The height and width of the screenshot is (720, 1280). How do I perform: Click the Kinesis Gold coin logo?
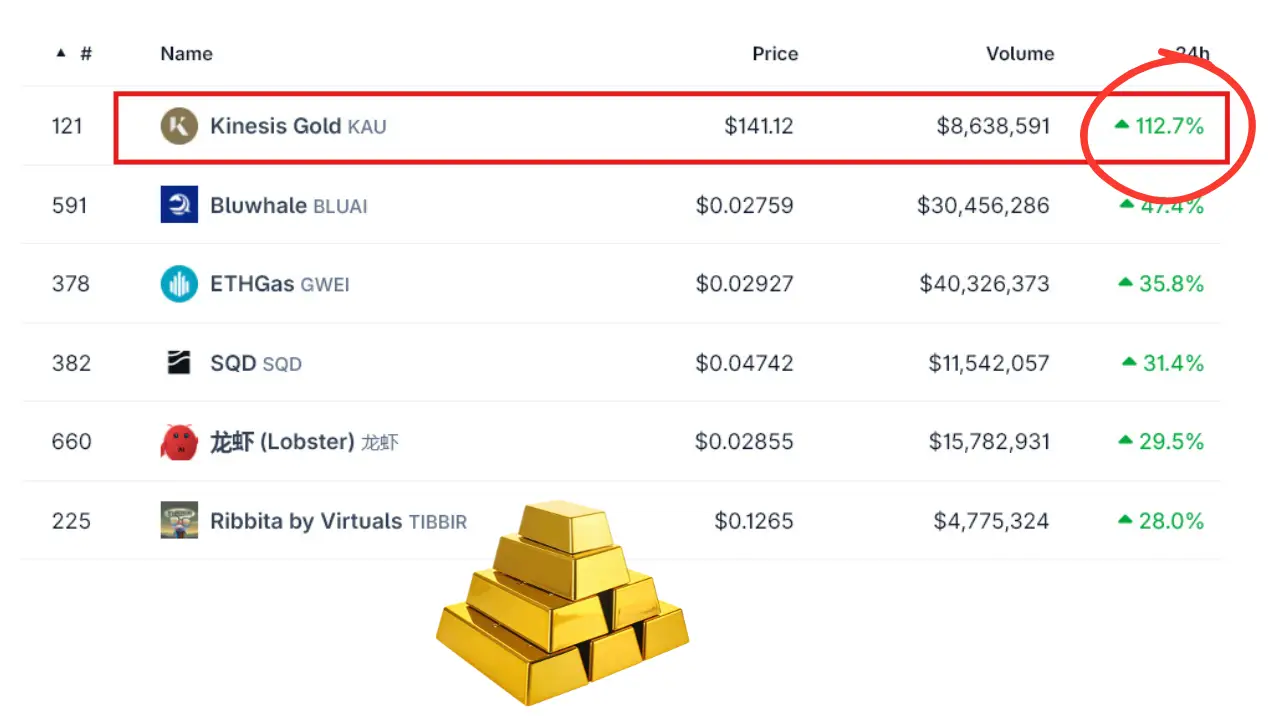point(179,126)
